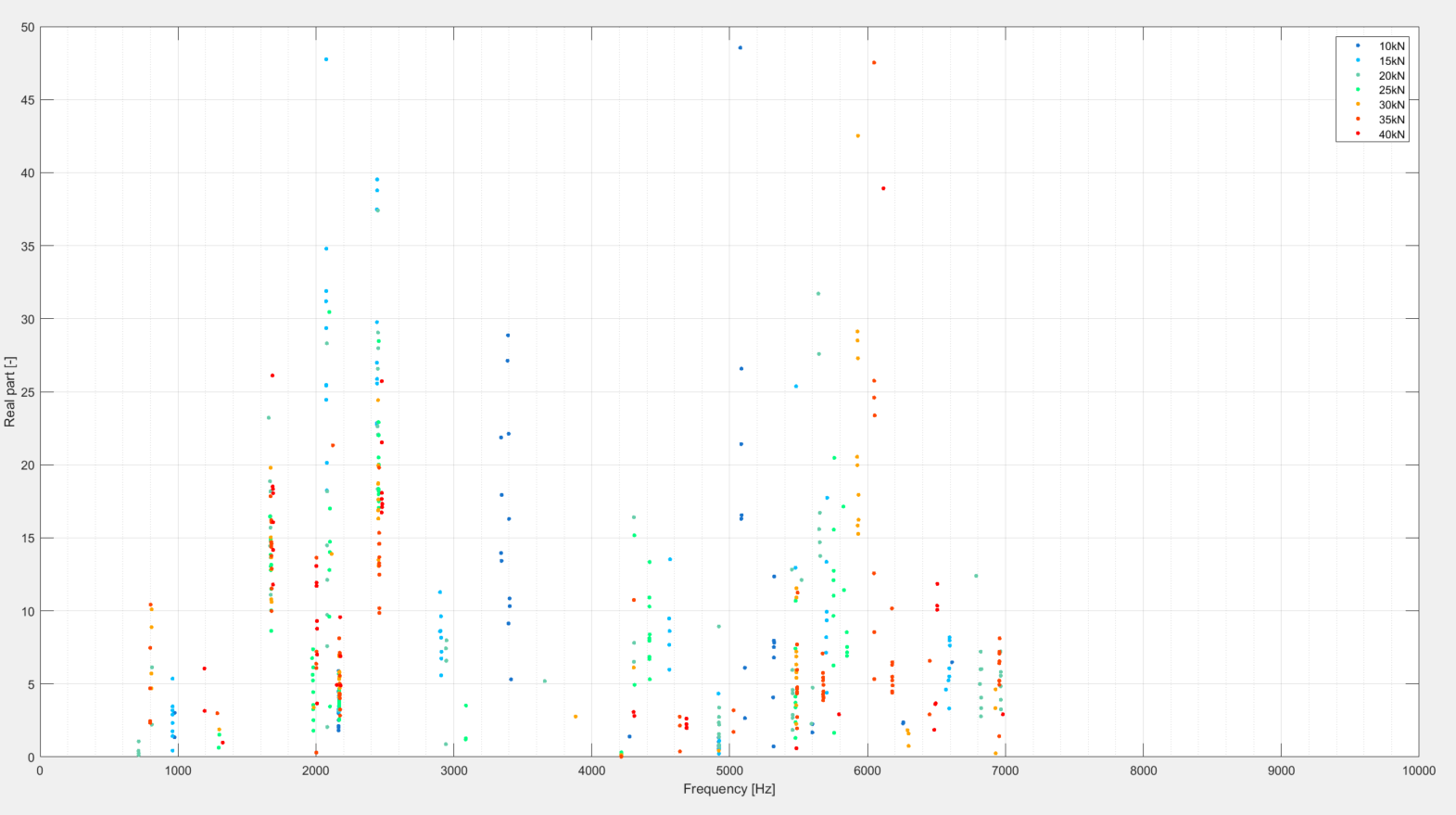
Task: Select the highest light blue point near 2000 Hz
Action: (x=325, y=59)
